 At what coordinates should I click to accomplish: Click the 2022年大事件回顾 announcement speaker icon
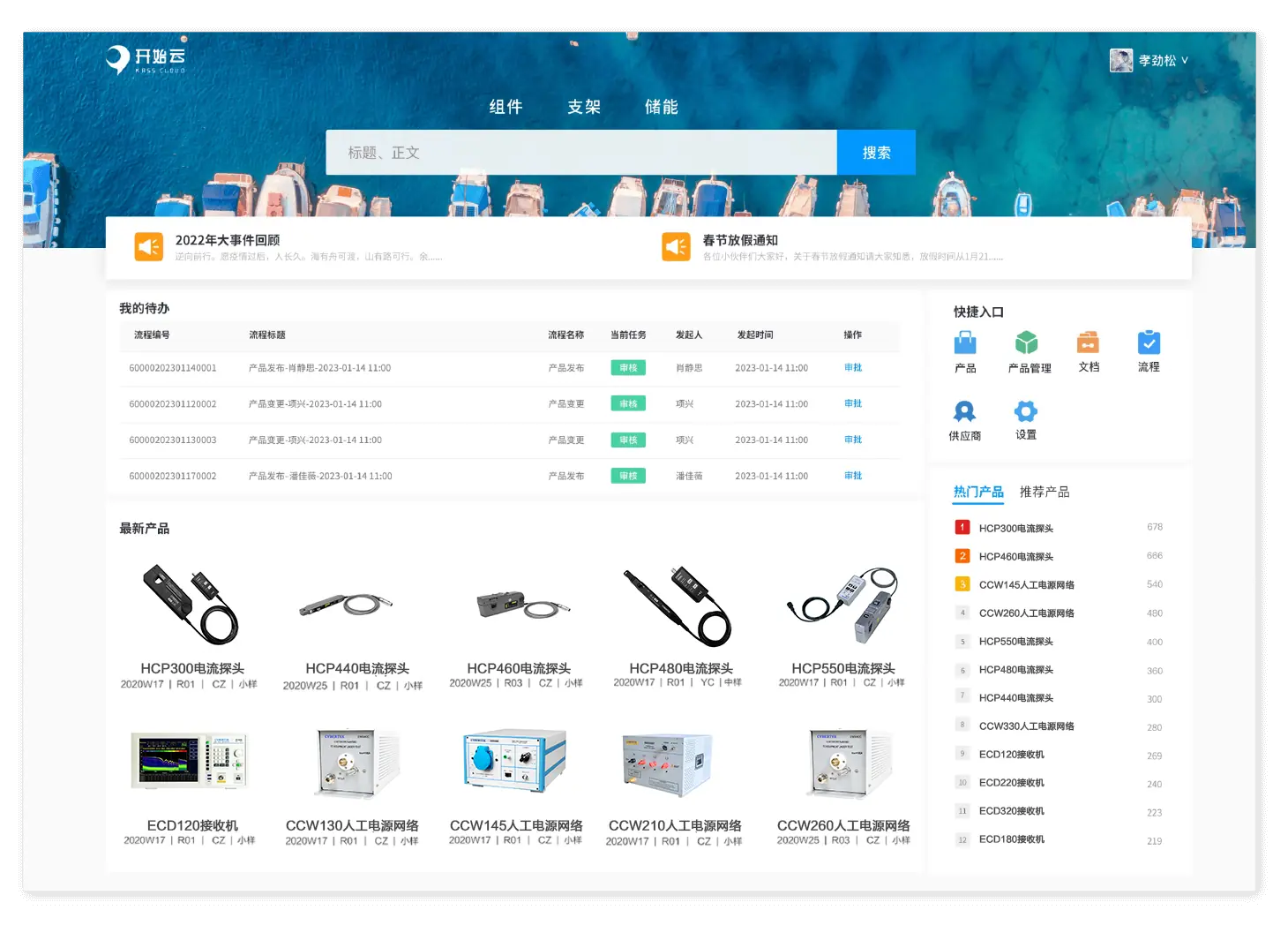click(x=149, y=247)
